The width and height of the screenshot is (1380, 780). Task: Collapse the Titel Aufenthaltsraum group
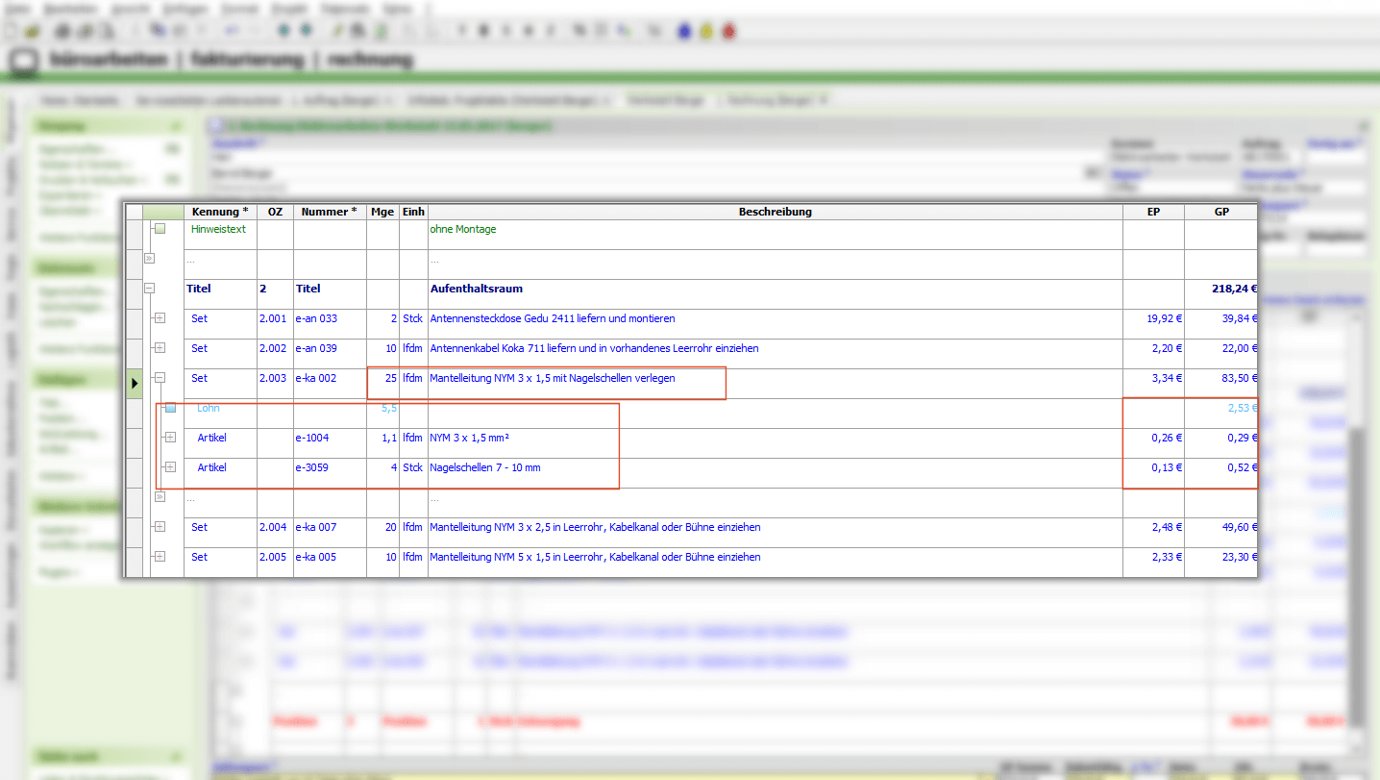pyautogui.click(x=150, y=288)
